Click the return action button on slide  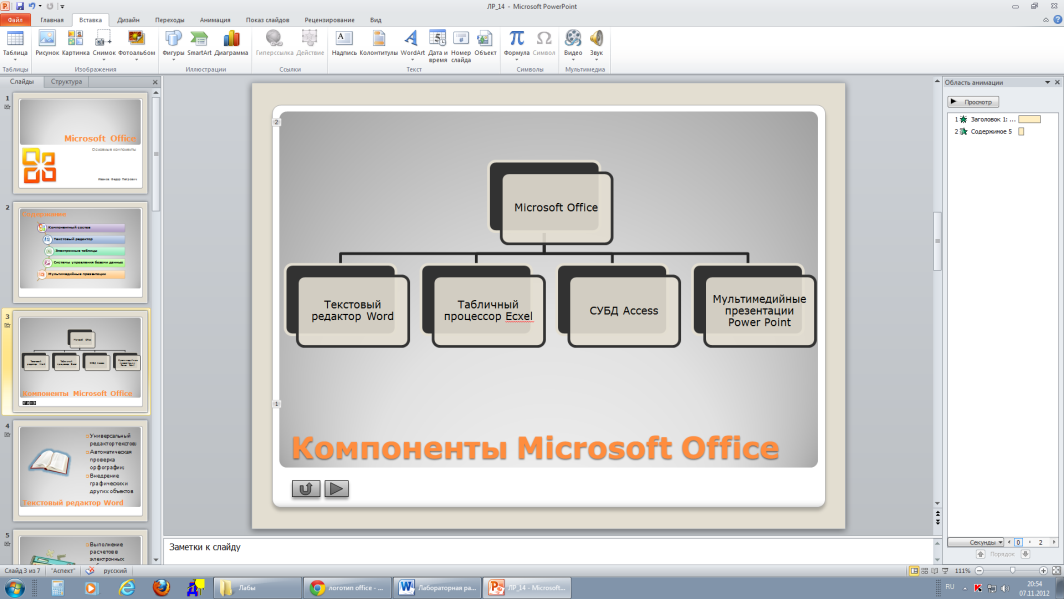306,488
